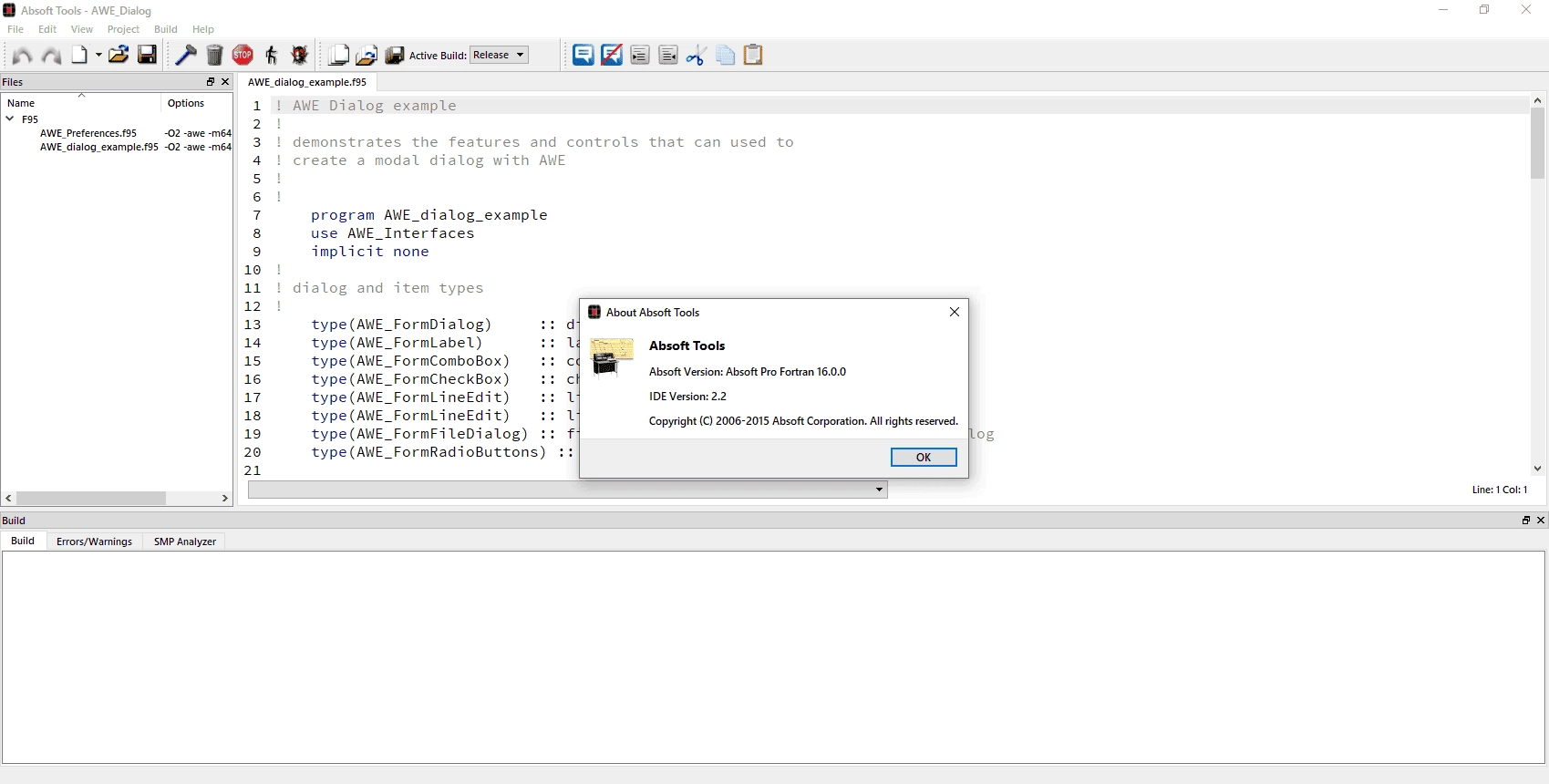Click the 'Line: 1 Col: 1' status text
The width and height of the screenshot is (1549, 784).
(x=1499, y=490)
